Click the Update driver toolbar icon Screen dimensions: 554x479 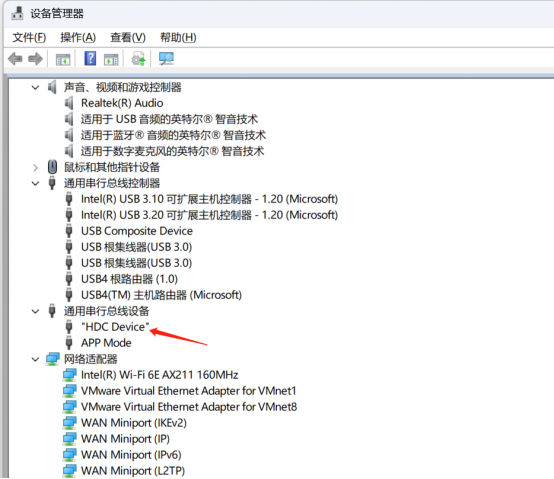click(x=138, y=59)
